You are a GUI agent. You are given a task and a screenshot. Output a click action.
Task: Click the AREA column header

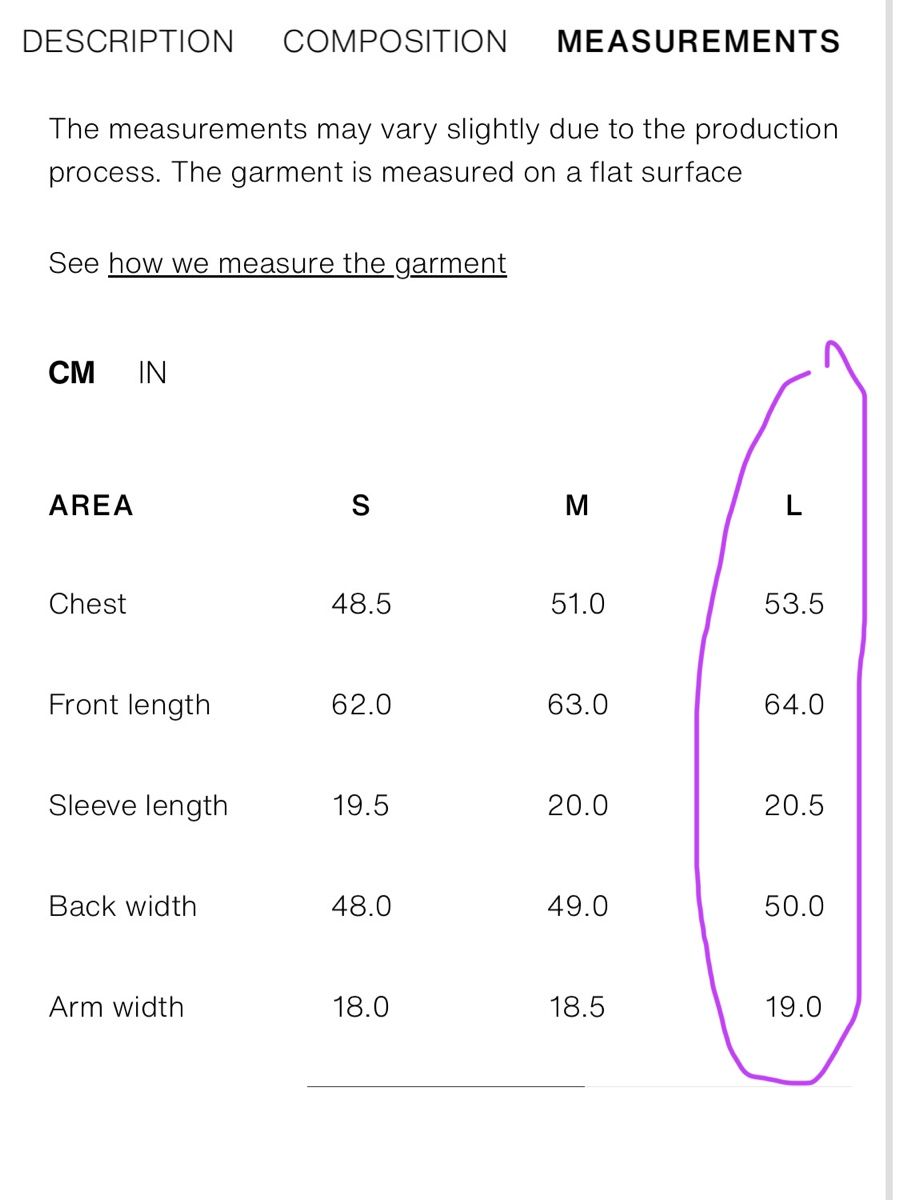click(91, 505)
